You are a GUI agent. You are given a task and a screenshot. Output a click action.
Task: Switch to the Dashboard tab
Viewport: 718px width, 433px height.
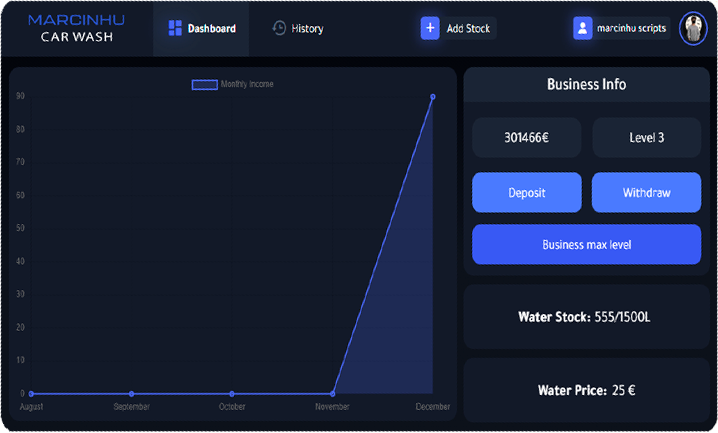tap(203, 28)
